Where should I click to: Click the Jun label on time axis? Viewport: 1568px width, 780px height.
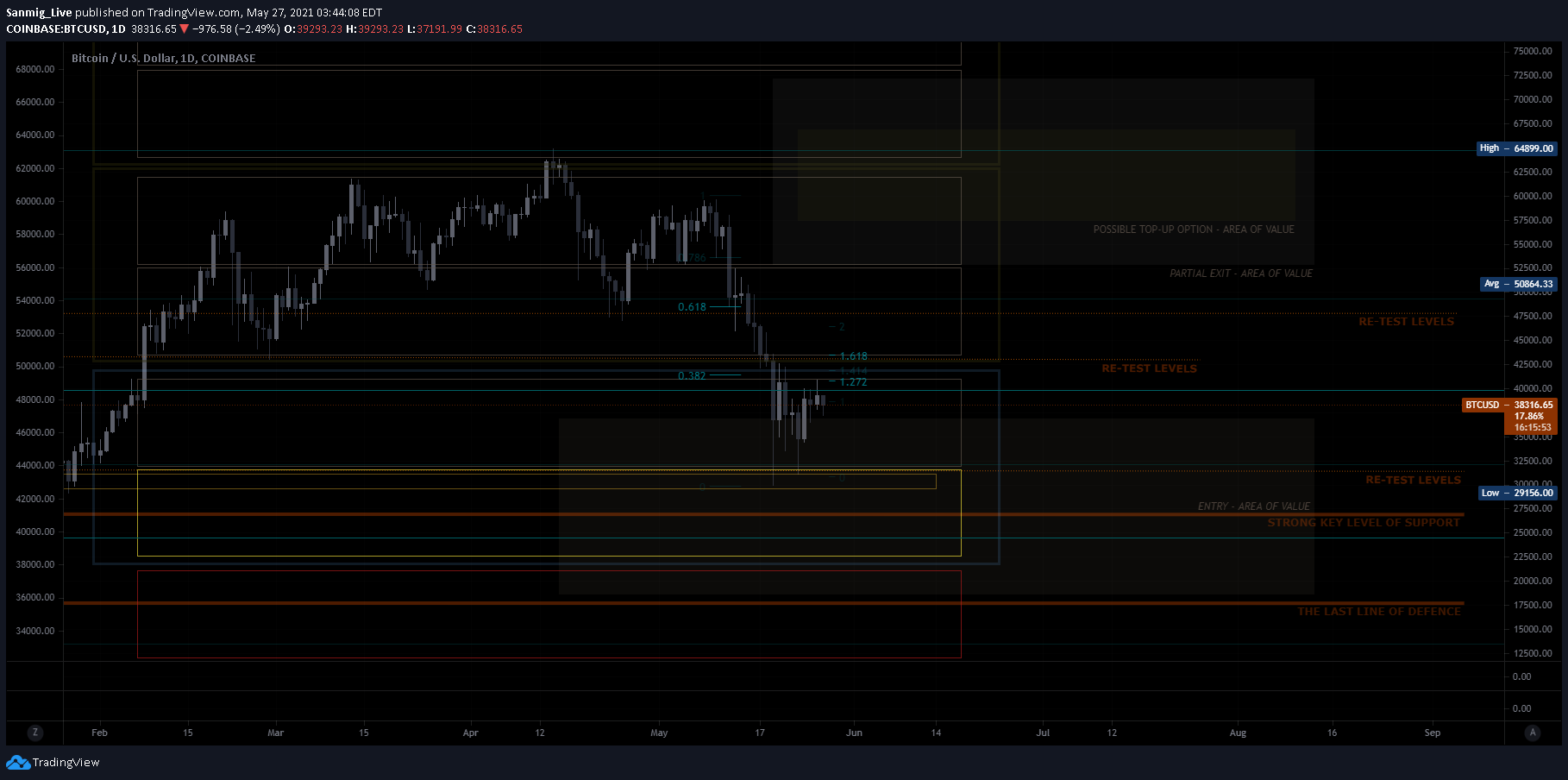[854, 733]
